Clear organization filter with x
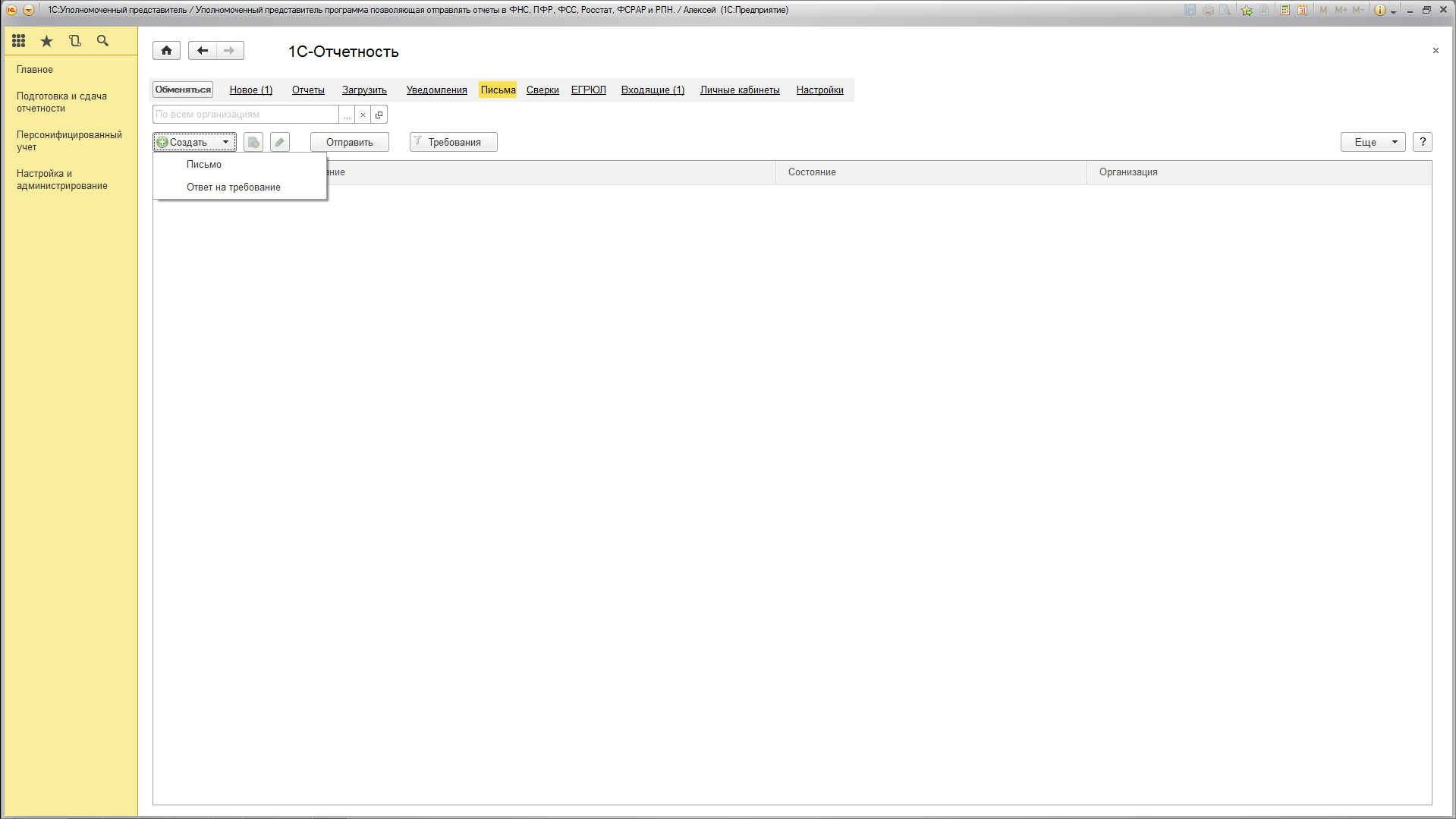The width and height of the screenshot is (1456, 819). (363, 115)
